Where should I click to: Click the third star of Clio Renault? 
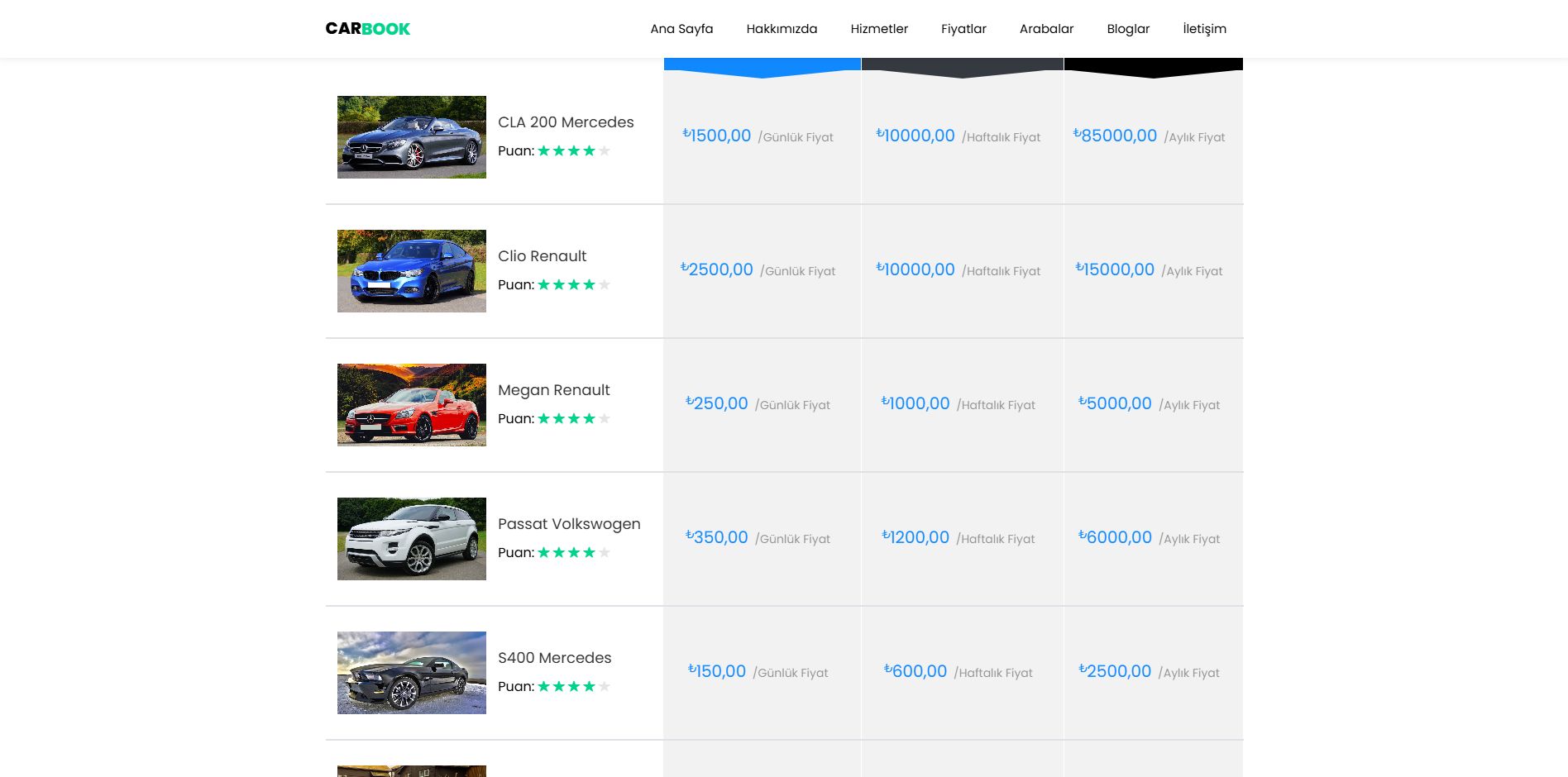coord(573,284)
